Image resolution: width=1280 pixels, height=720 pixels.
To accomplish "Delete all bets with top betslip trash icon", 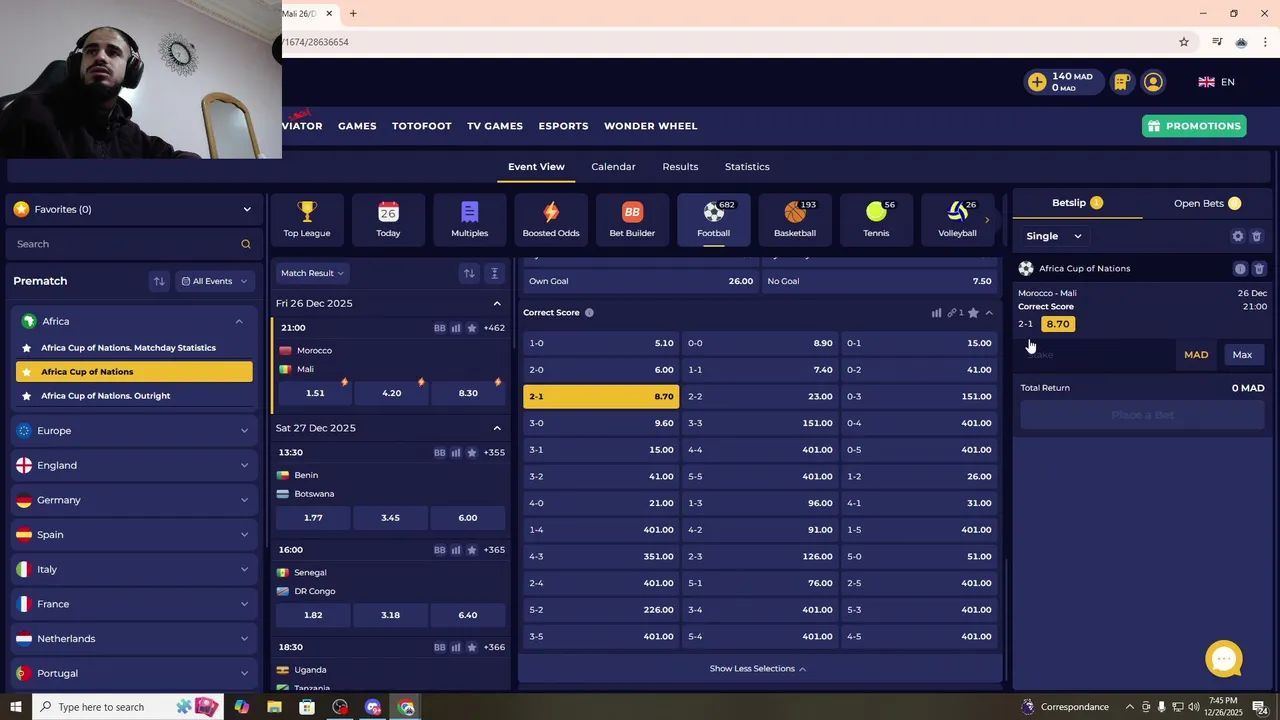I will [1257, 236].
